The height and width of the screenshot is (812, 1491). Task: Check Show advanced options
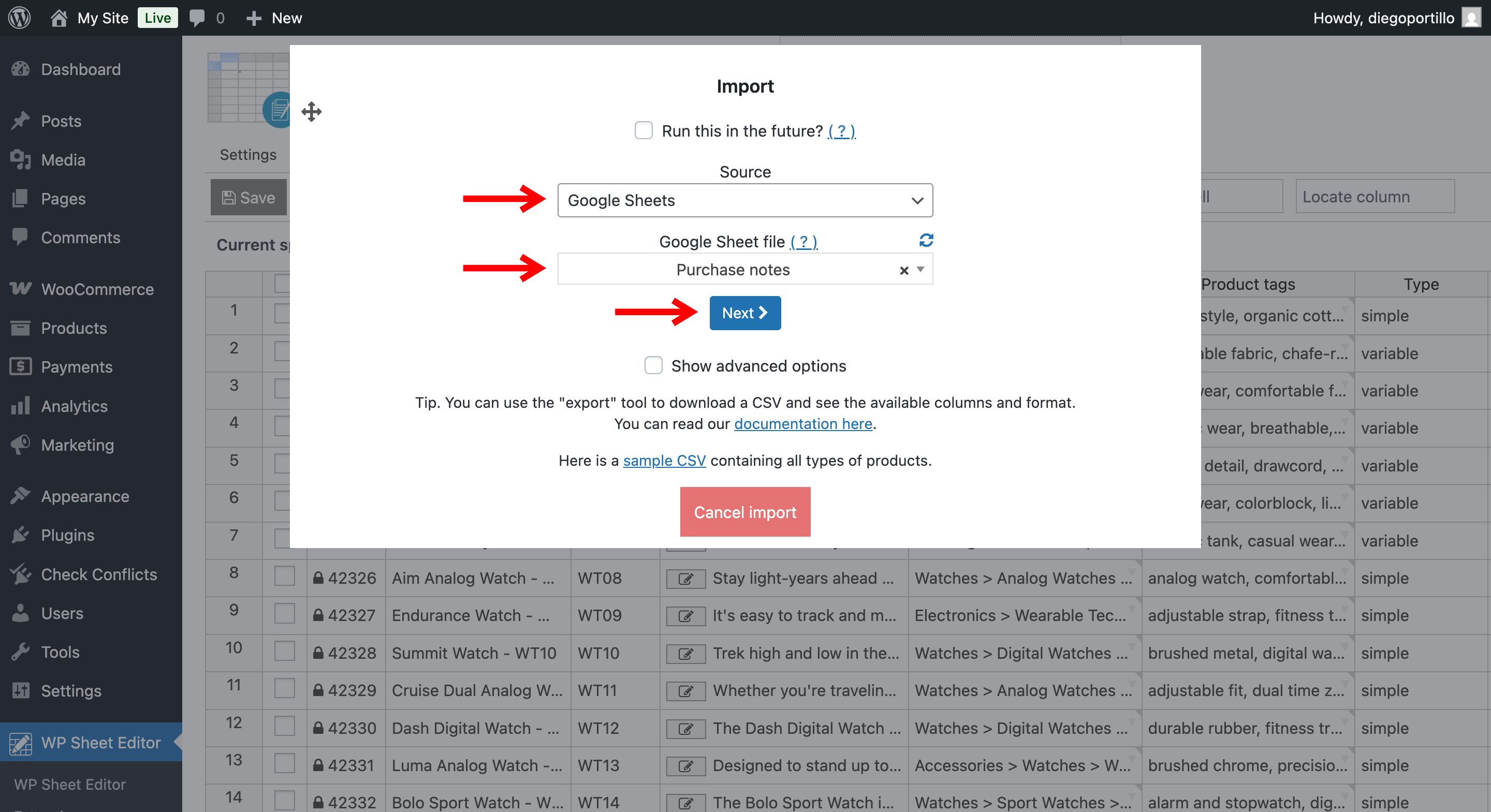(653, 365)
